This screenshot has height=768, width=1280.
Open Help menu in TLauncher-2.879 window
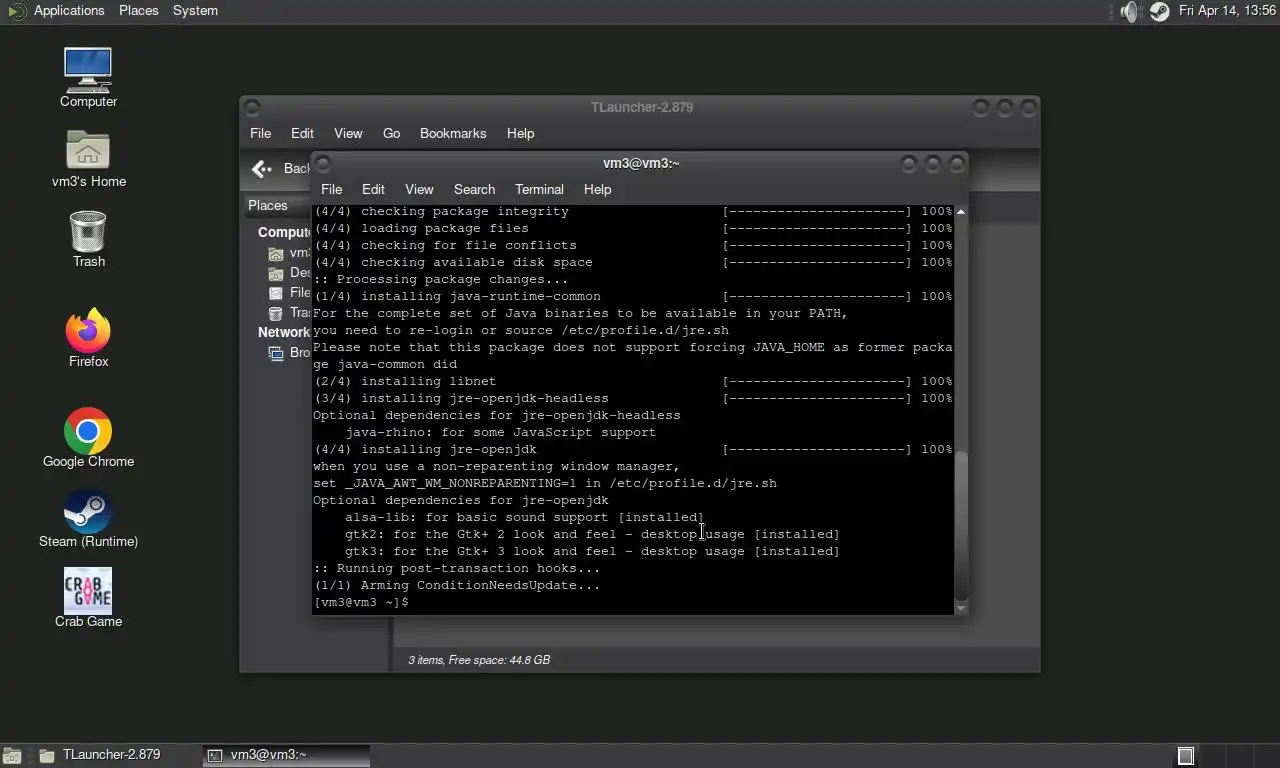tap(520, 133)
